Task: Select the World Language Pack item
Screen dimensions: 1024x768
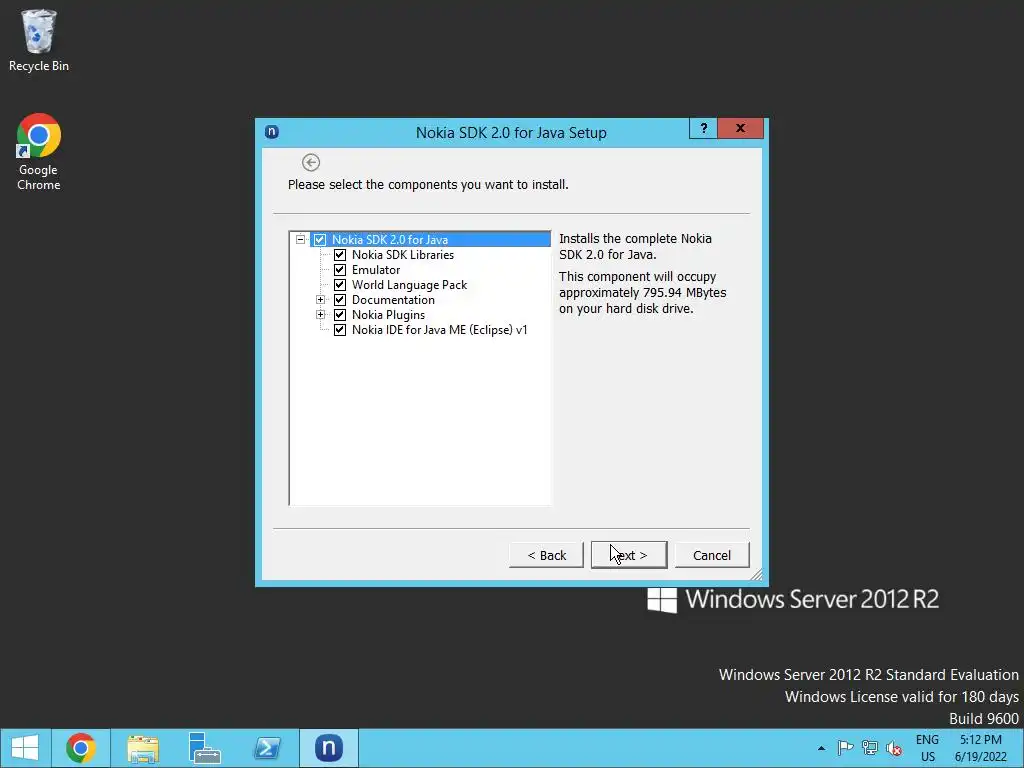Action: click(x=409, y=285)
